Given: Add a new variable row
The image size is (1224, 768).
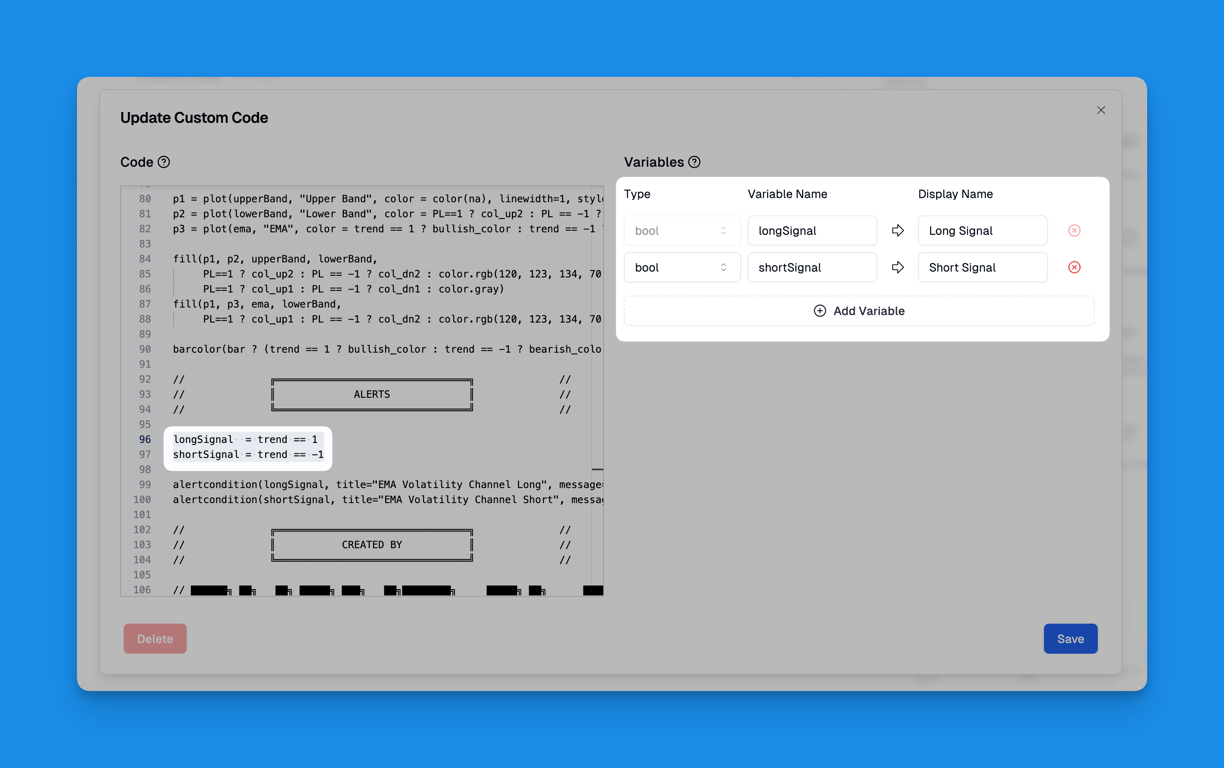Looking at the screenshot, I should coord(859,311).
